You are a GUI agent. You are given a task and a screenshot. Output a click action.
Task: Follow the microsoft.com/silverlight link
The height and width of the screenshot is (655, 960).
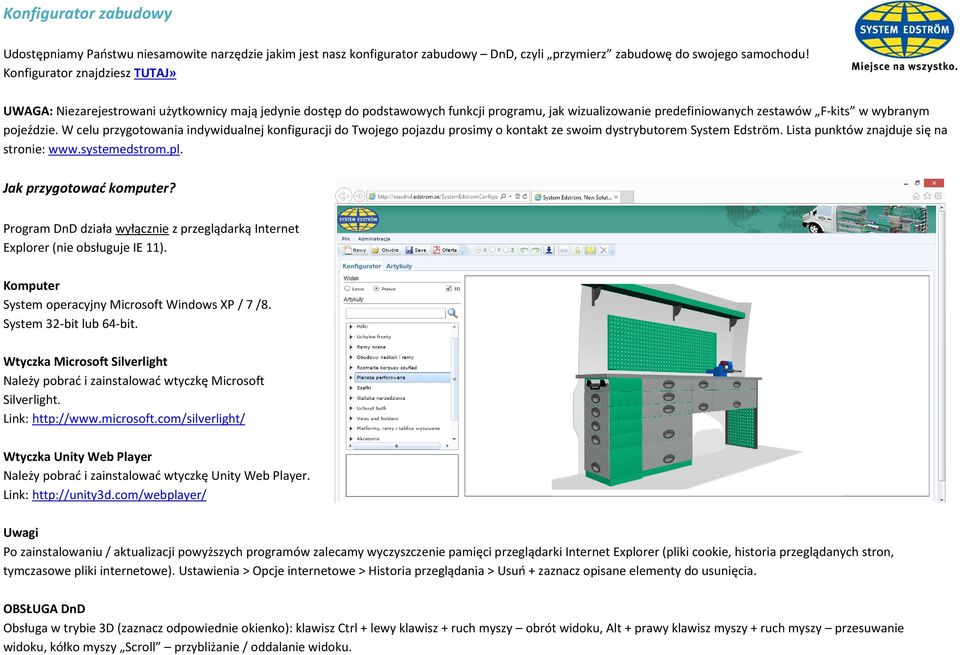click(x=138, y=418)
